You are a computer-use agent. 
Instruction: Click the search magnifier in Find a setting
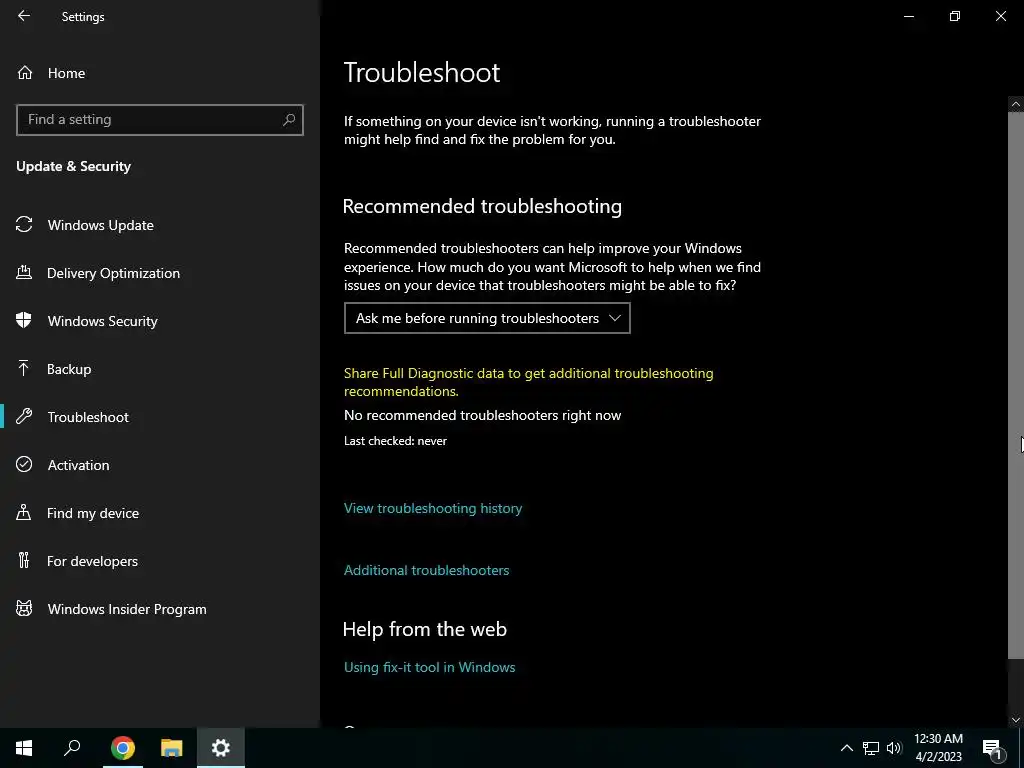point(289,120)
